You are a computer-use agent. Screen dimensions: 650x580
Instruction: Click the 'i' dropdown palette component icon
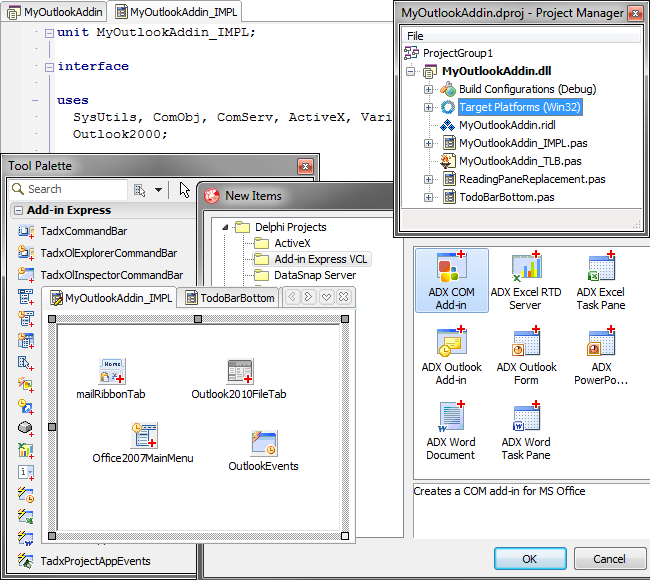coord(26,472)
